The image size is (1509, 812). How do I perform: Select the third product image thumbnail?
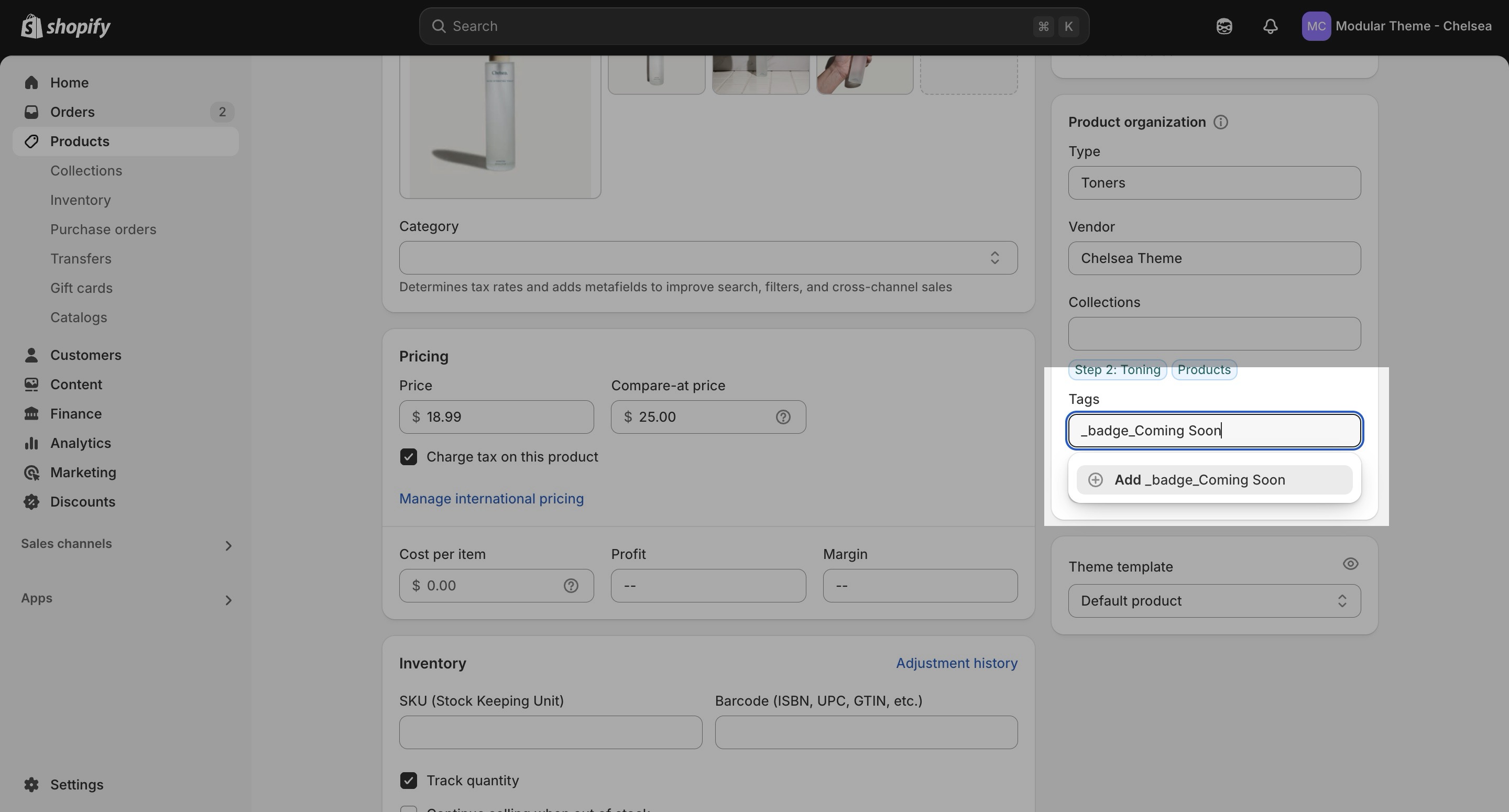coord(864,75)
